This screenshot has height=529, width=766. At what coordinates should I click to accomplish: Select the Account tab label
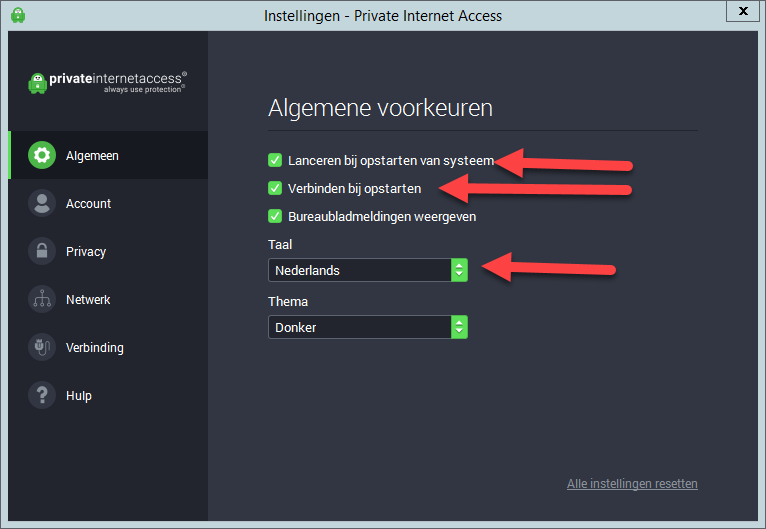tap(88, 204)
